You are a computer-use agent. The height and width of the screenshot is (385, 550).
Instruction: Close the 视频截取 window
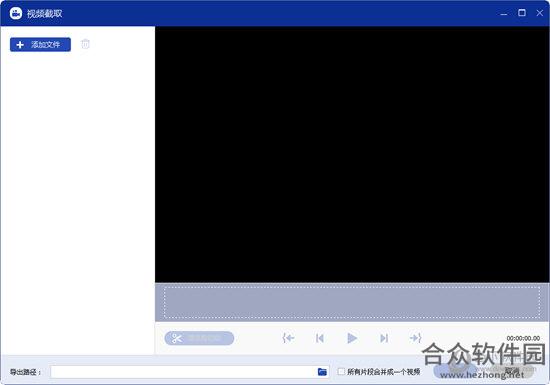pos(540,13)
